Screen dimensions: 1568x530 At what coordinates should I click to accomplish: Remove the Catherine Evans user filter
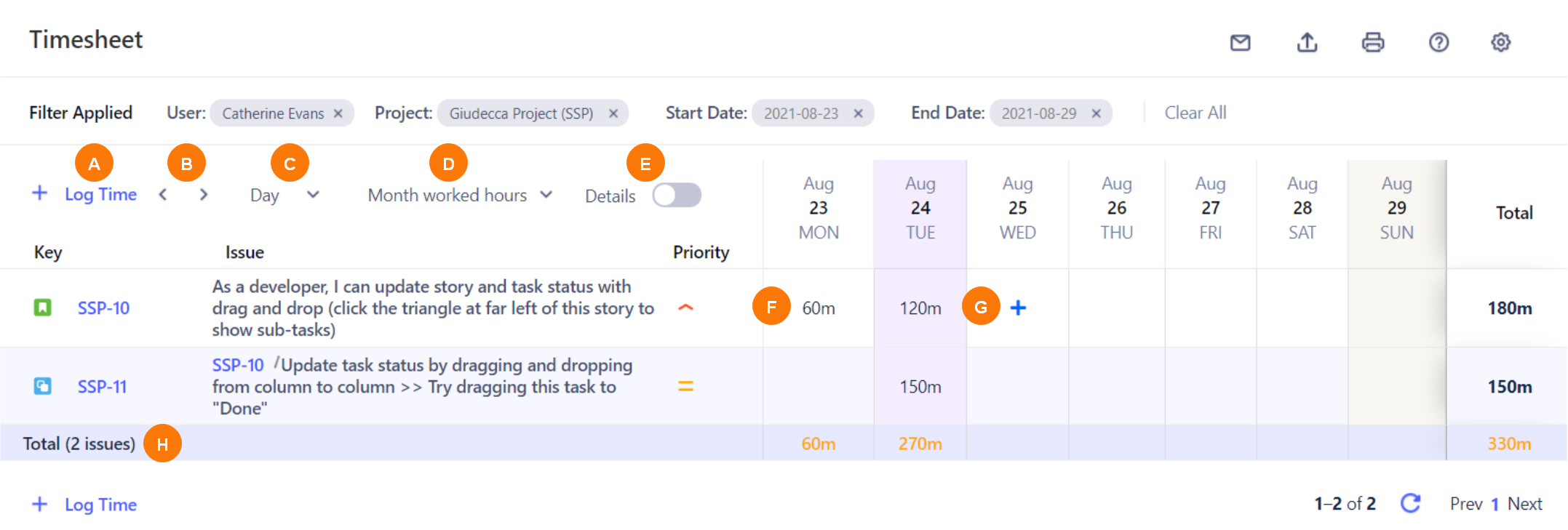coord(338,113)
